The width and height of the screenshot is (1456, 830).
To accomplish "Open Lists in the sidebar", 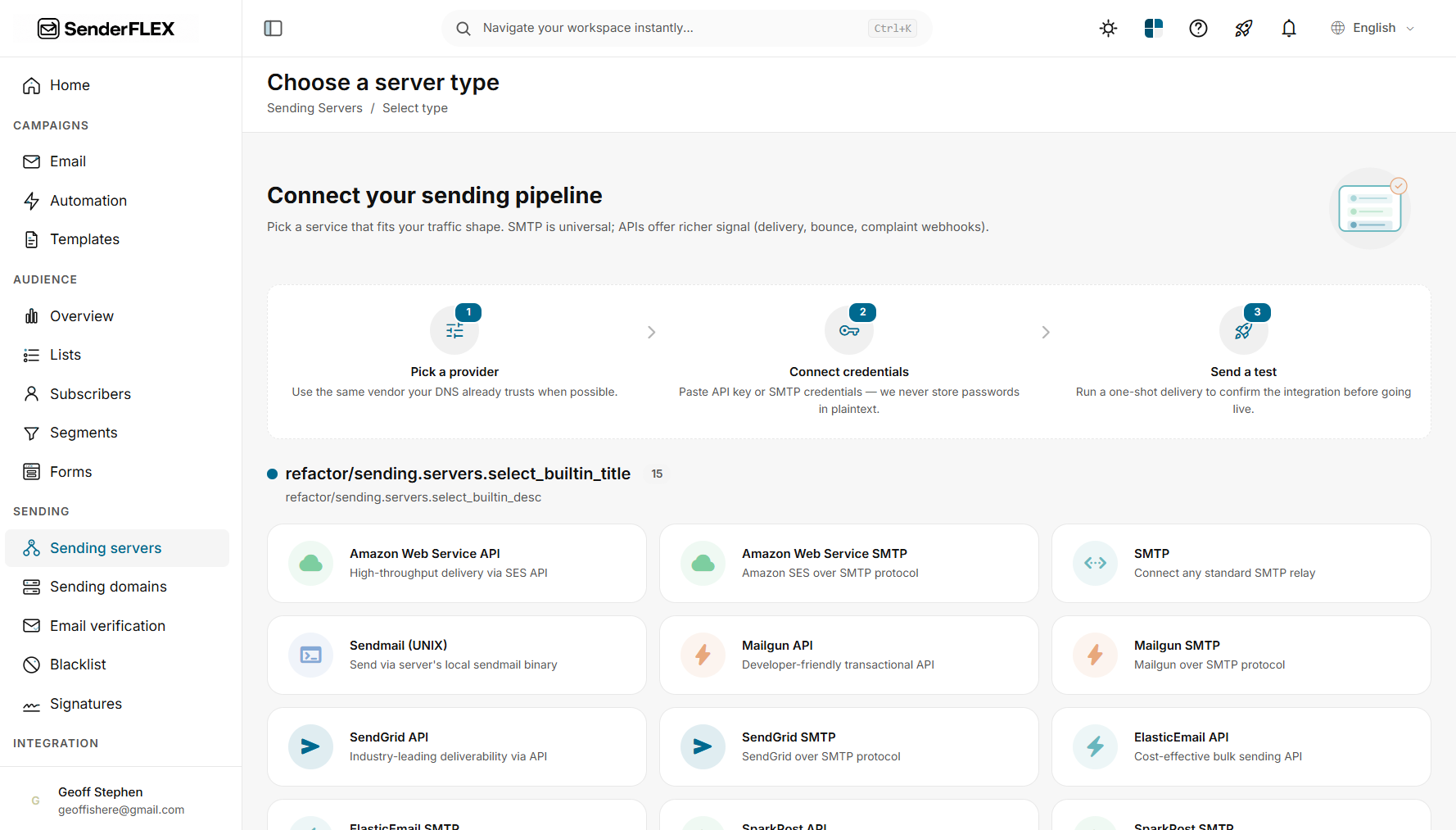I will (x=117, y=355).
